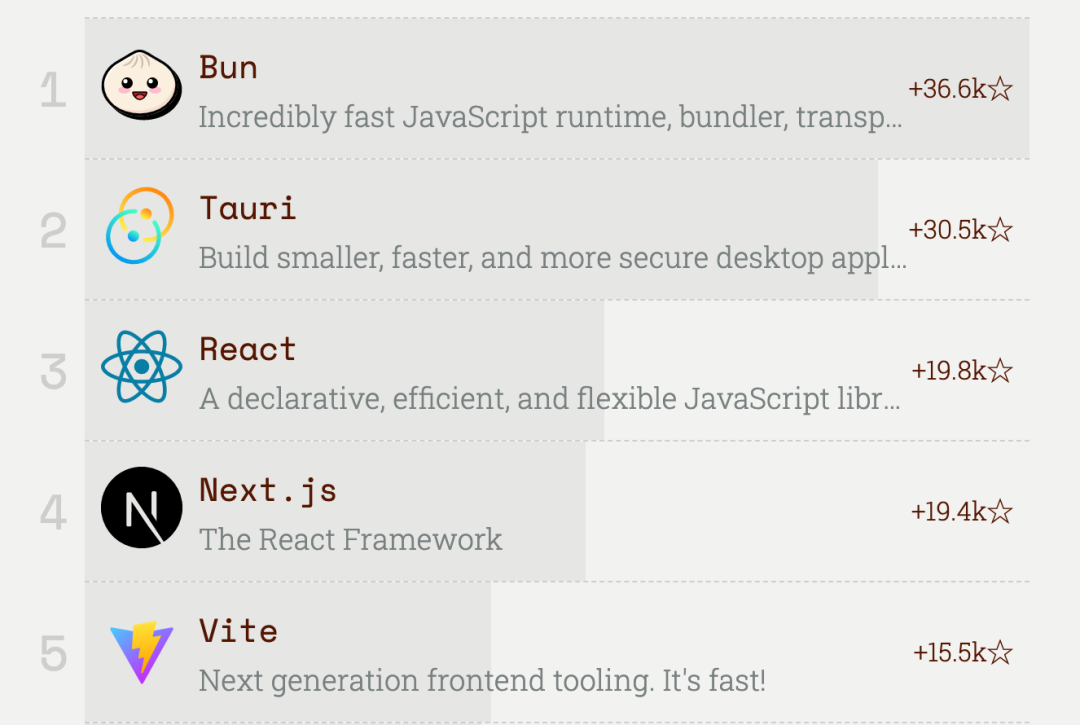This screenshot has width=1080, height=725.
Task: Select React's 'A declarative, efficient' description
Action: 550,400
